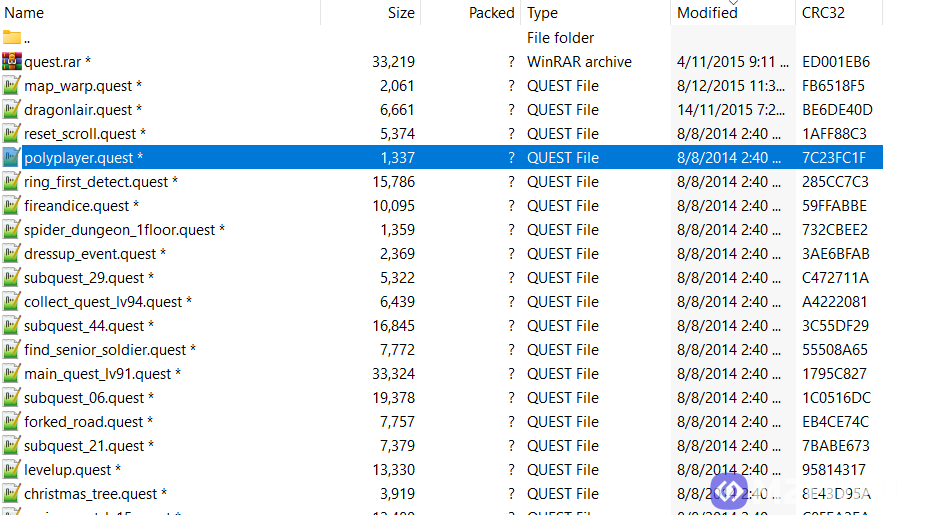Sort files by Name column header

point(25,13)
